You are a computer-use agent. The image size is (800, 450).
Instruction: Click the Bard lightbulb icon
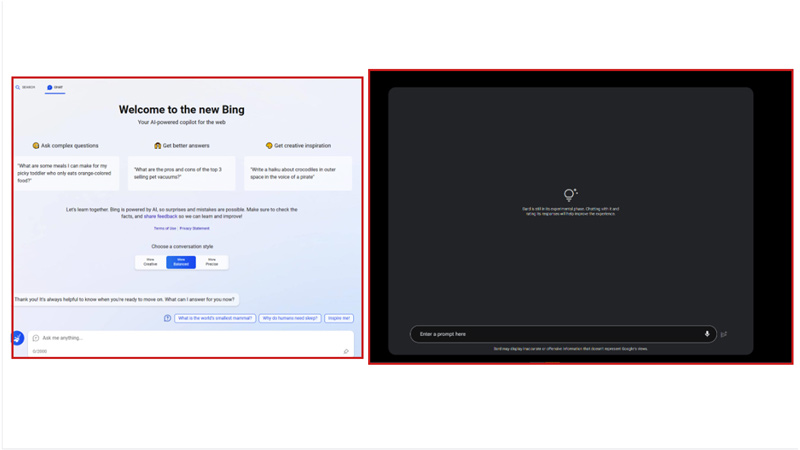pyautogui.click(x=570, y=194)
